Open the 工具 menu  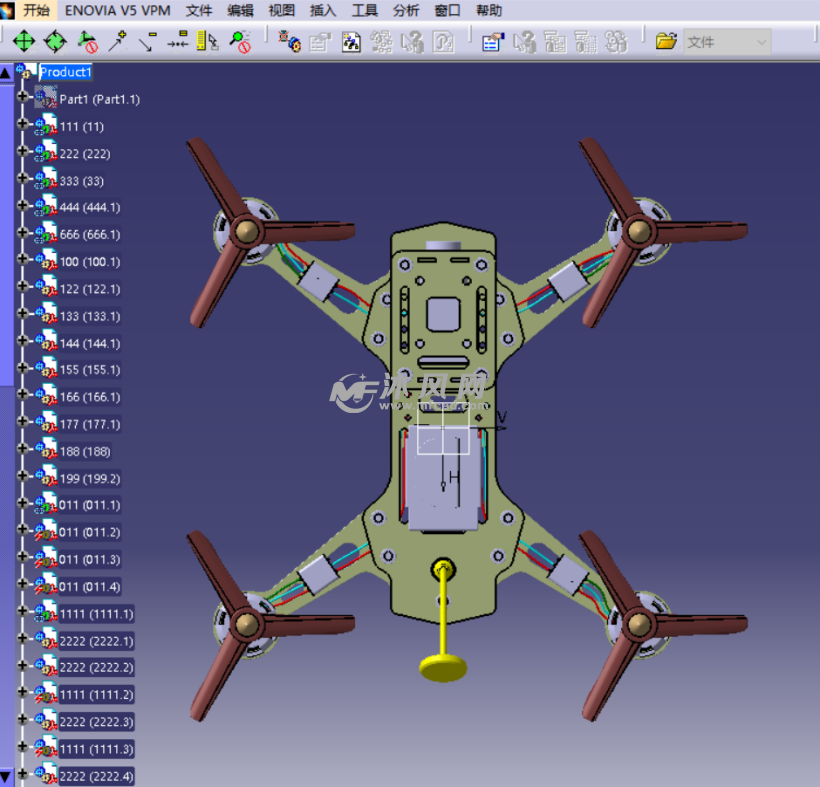point(364,11)
